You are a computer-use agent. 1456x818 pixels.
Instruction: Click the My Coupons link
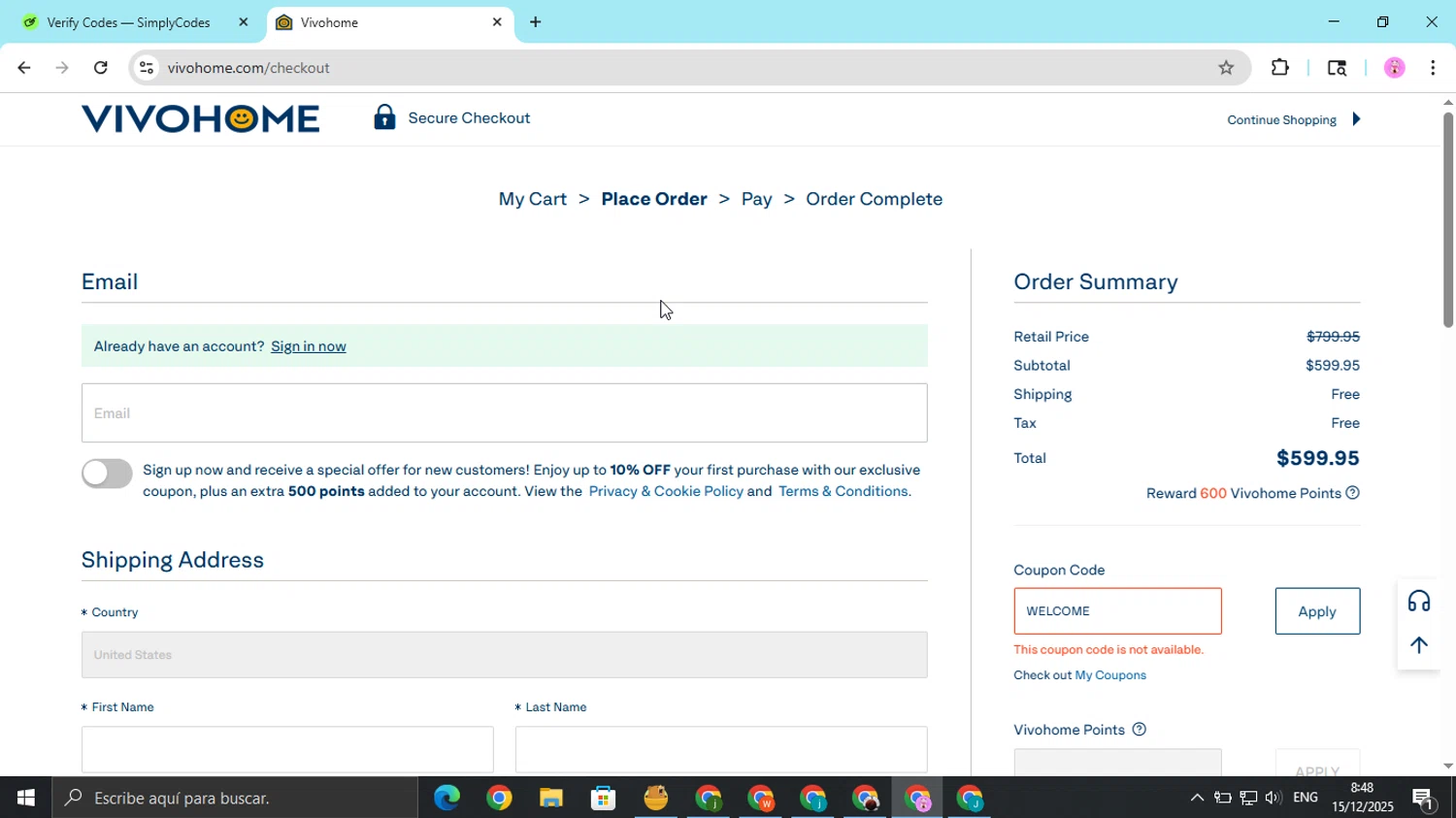click(1110, 675)
